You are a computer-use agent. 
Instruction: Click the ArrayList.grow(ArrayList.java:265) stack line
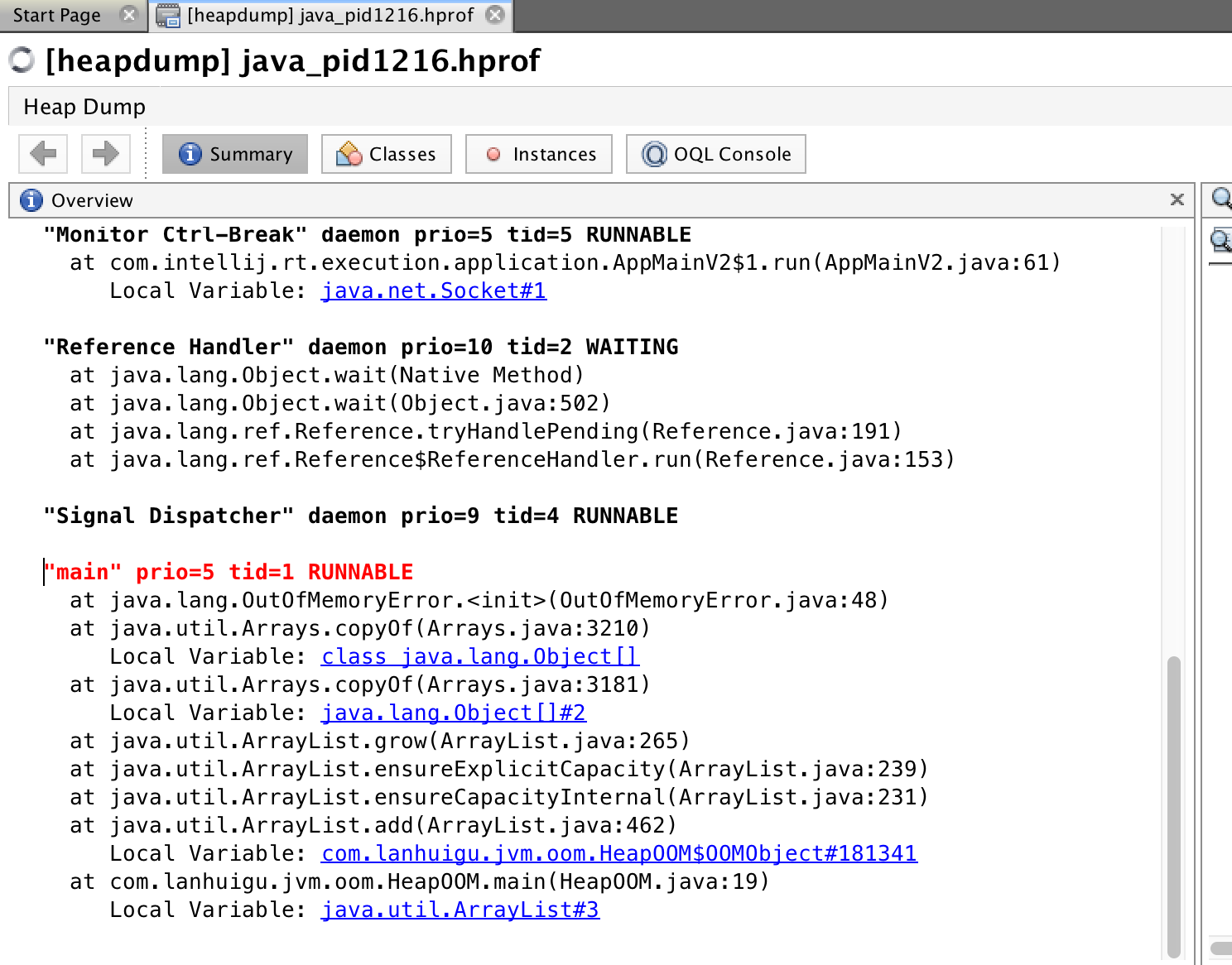pos(380,741)
